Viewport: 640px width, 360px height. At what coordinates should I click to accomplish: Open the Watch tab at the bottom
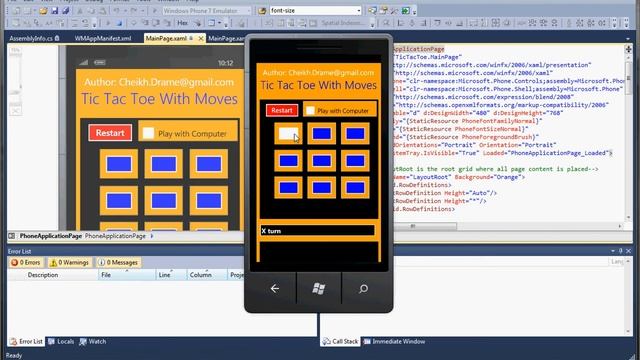pos(93,342)
